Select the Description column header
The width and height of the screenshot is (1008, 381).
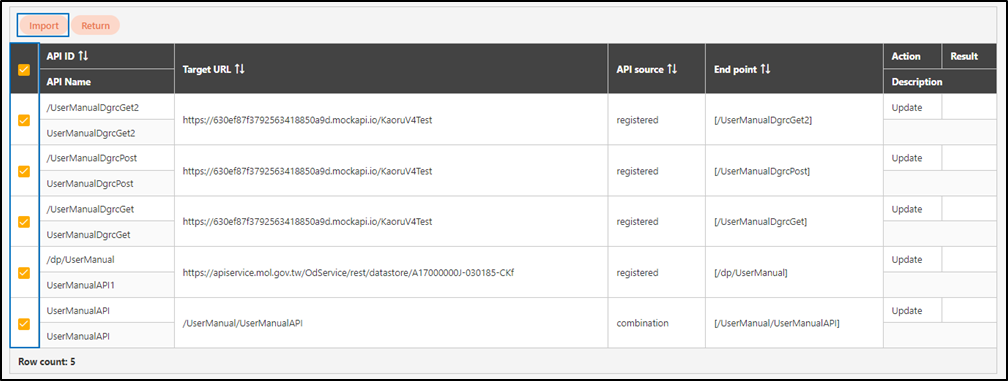coord(940,82)
